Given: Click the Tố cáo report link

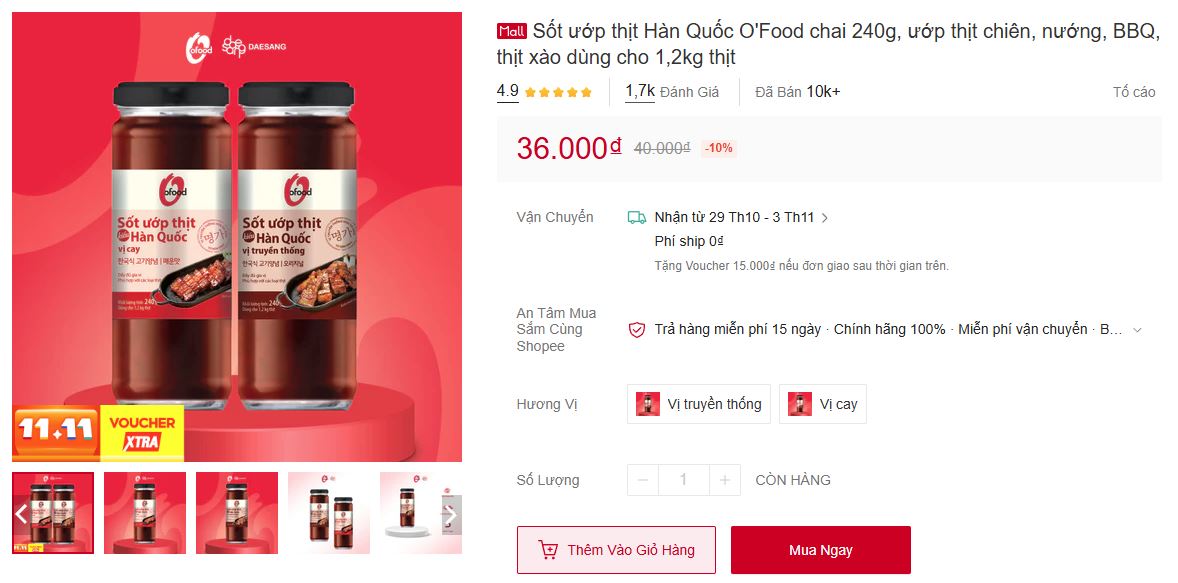Looking at the screenshot, I should point(1134,92).
